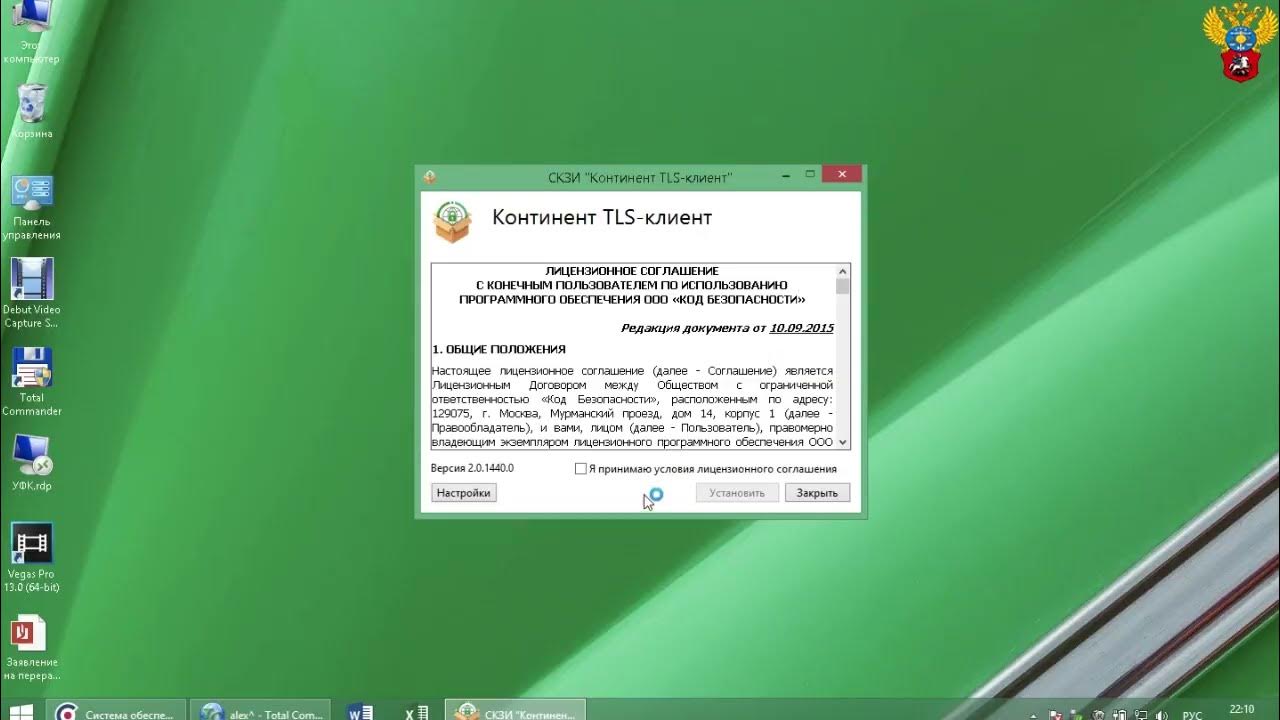The height and width of the screenshot is (720, 1280).
Task: Maximize the СКЗИ installer window
Action: tap(809, 175)
